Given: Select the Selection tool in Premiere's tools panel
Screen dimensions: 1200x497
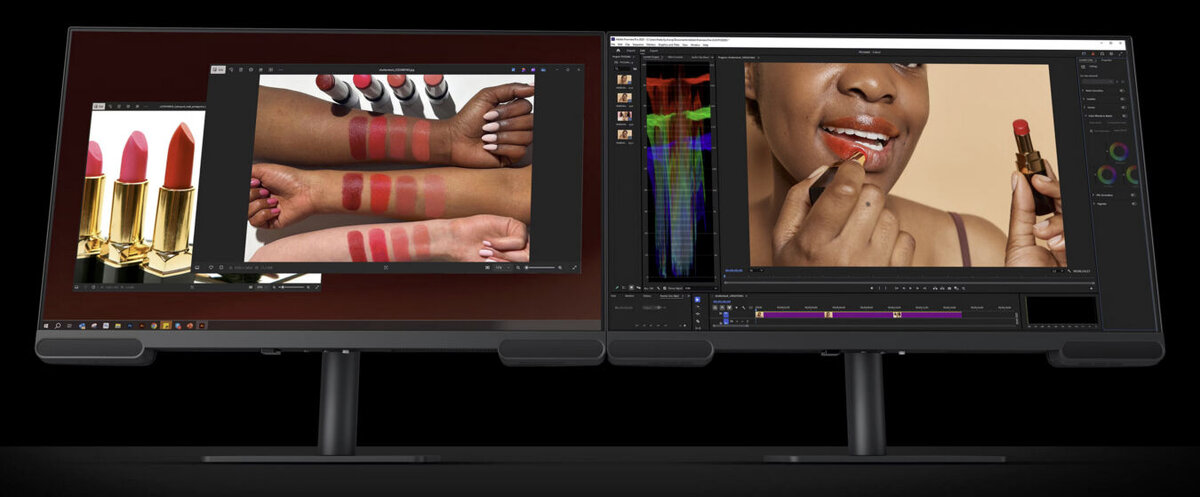Looking at the screenshot, I should tap(697, 300).
